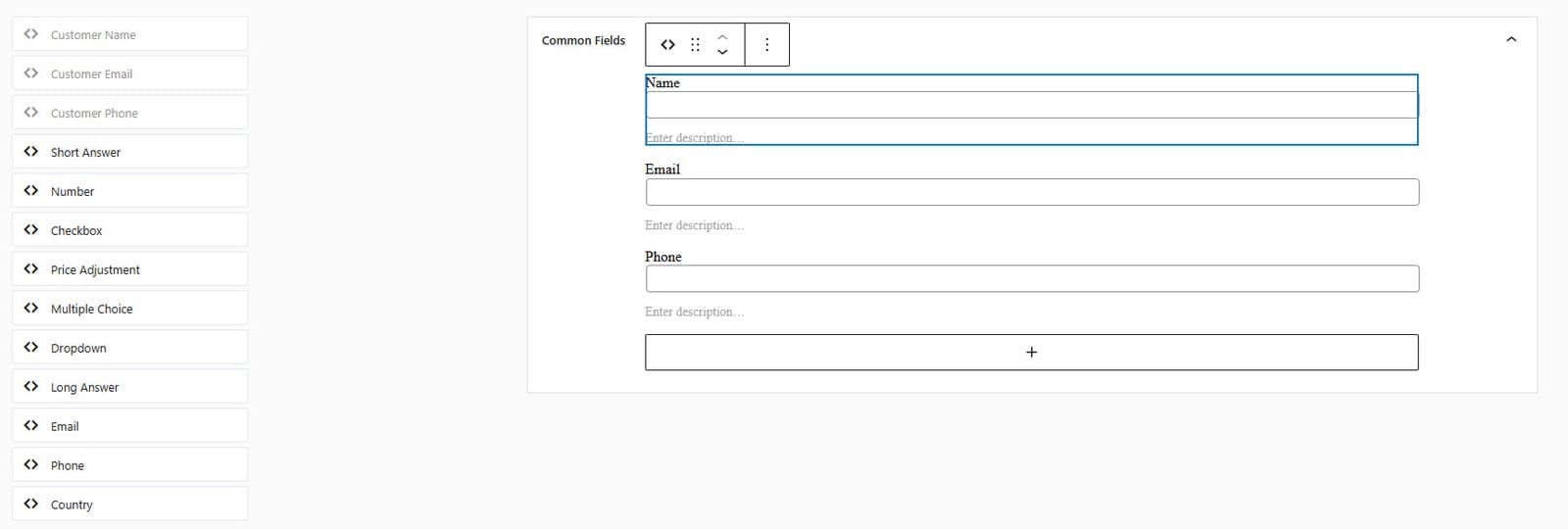1568x529 pixels.
Task: Click the Number block icon
Action: (31, 191)
